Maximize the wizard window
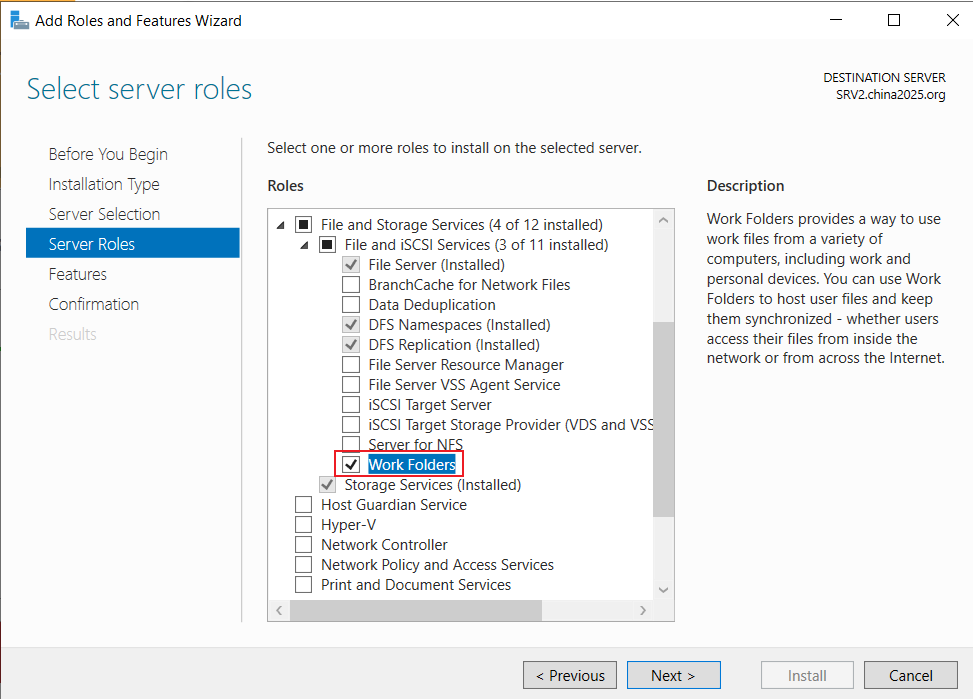973x699 pixels. point(894,20)
